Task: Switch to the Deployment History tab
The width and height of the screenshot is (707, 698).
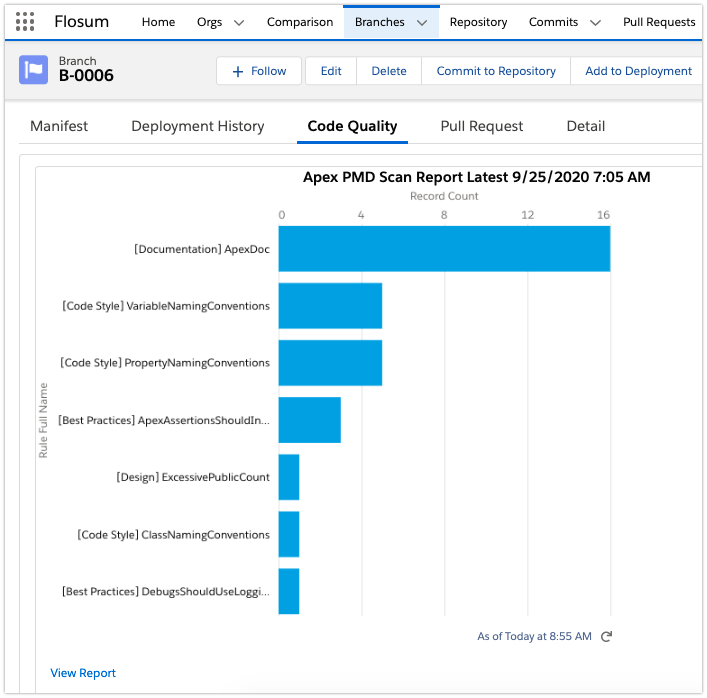Action: (197, 126)
